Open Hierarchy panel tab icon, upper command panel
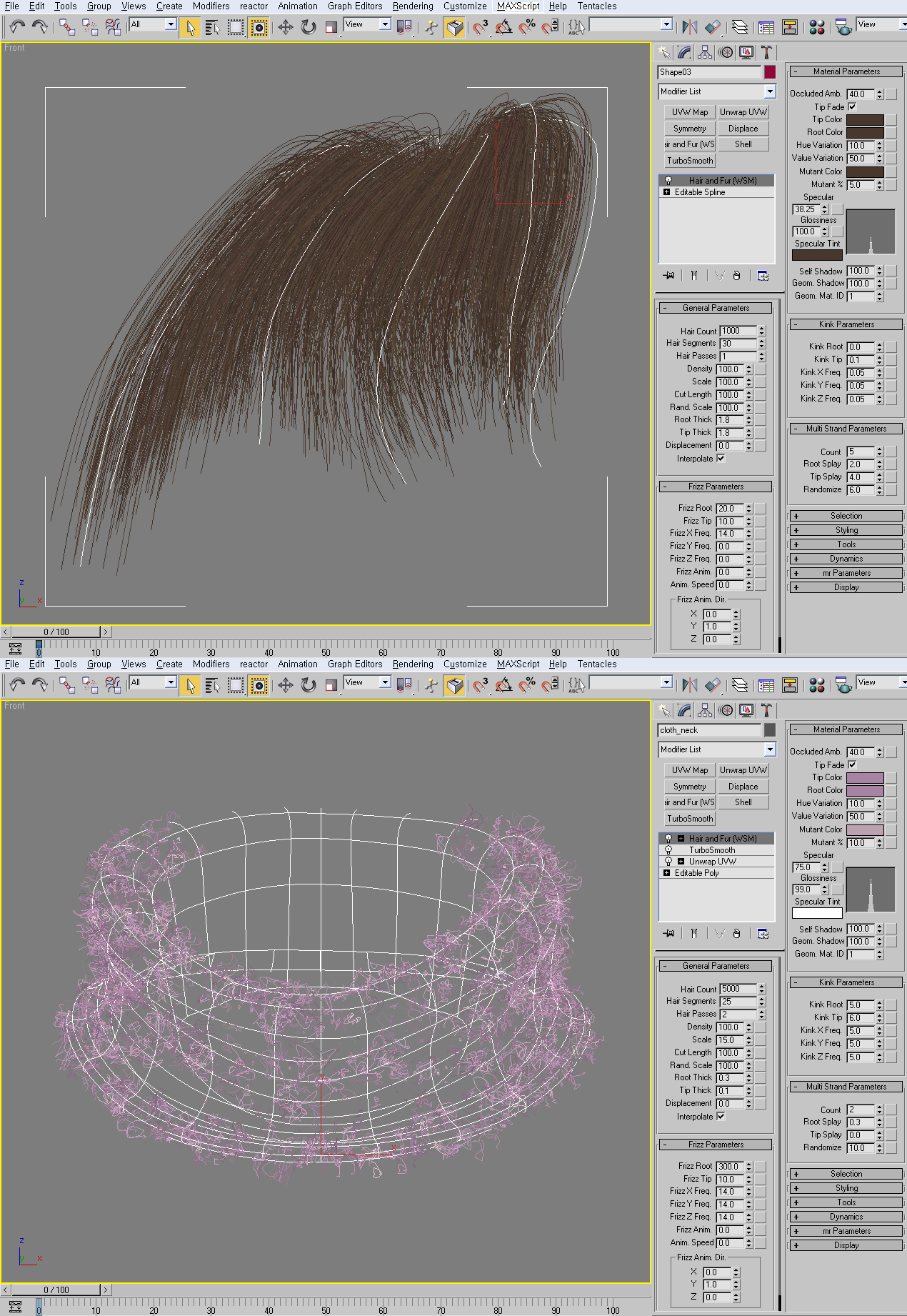Image resolution: width=907 pixels, height=1316 pixels. 705,52
